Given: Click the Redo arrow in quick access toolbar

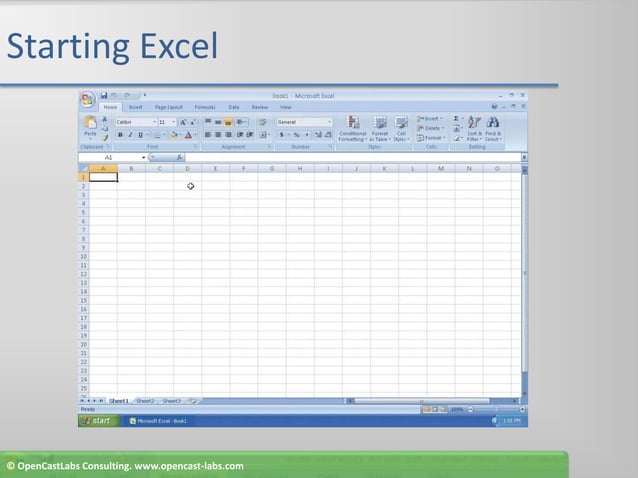Looking at the screenshot, I should (128, 95).
